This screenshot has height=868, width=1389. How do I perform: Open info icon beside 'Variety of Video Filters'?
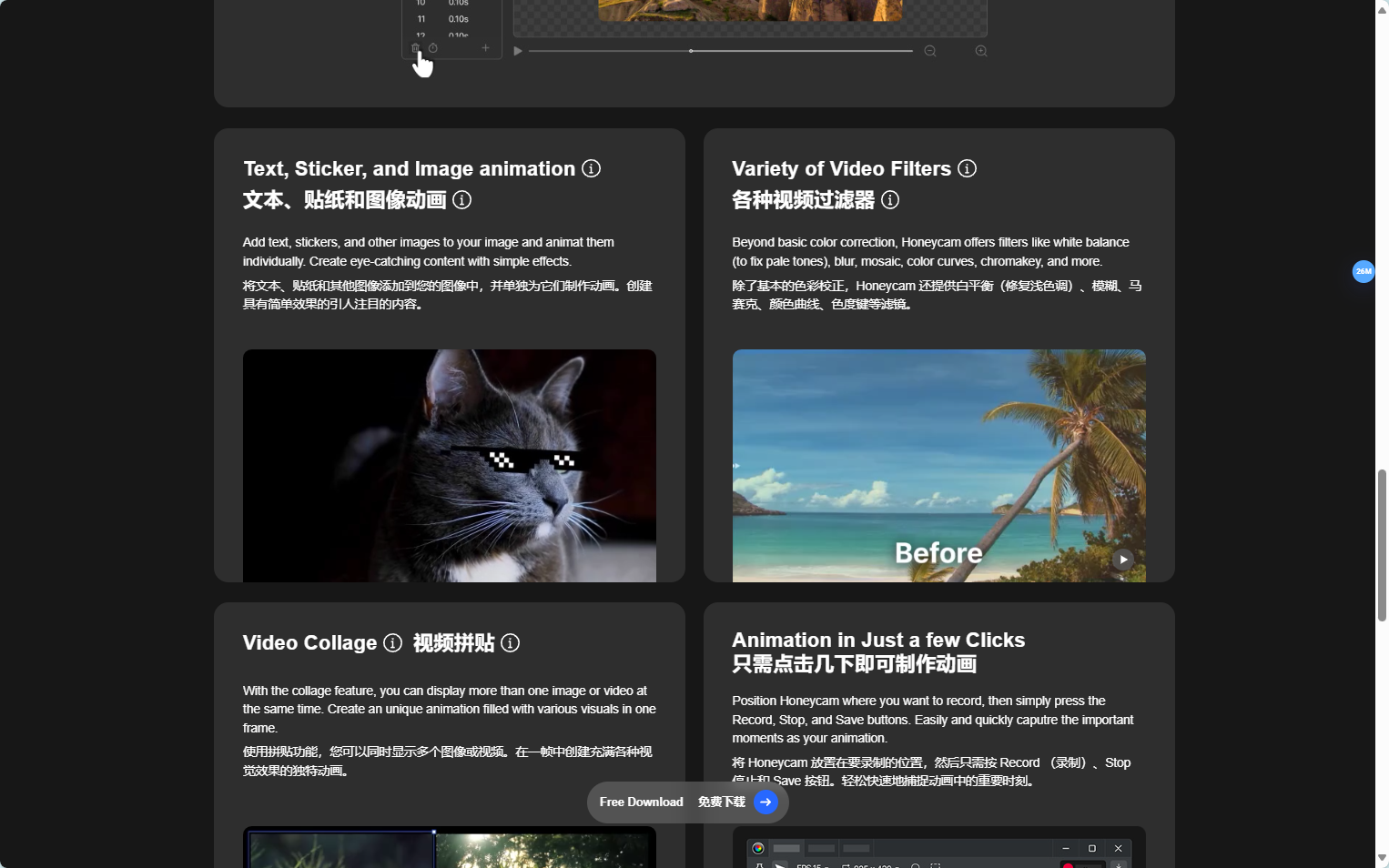point(968,168)
